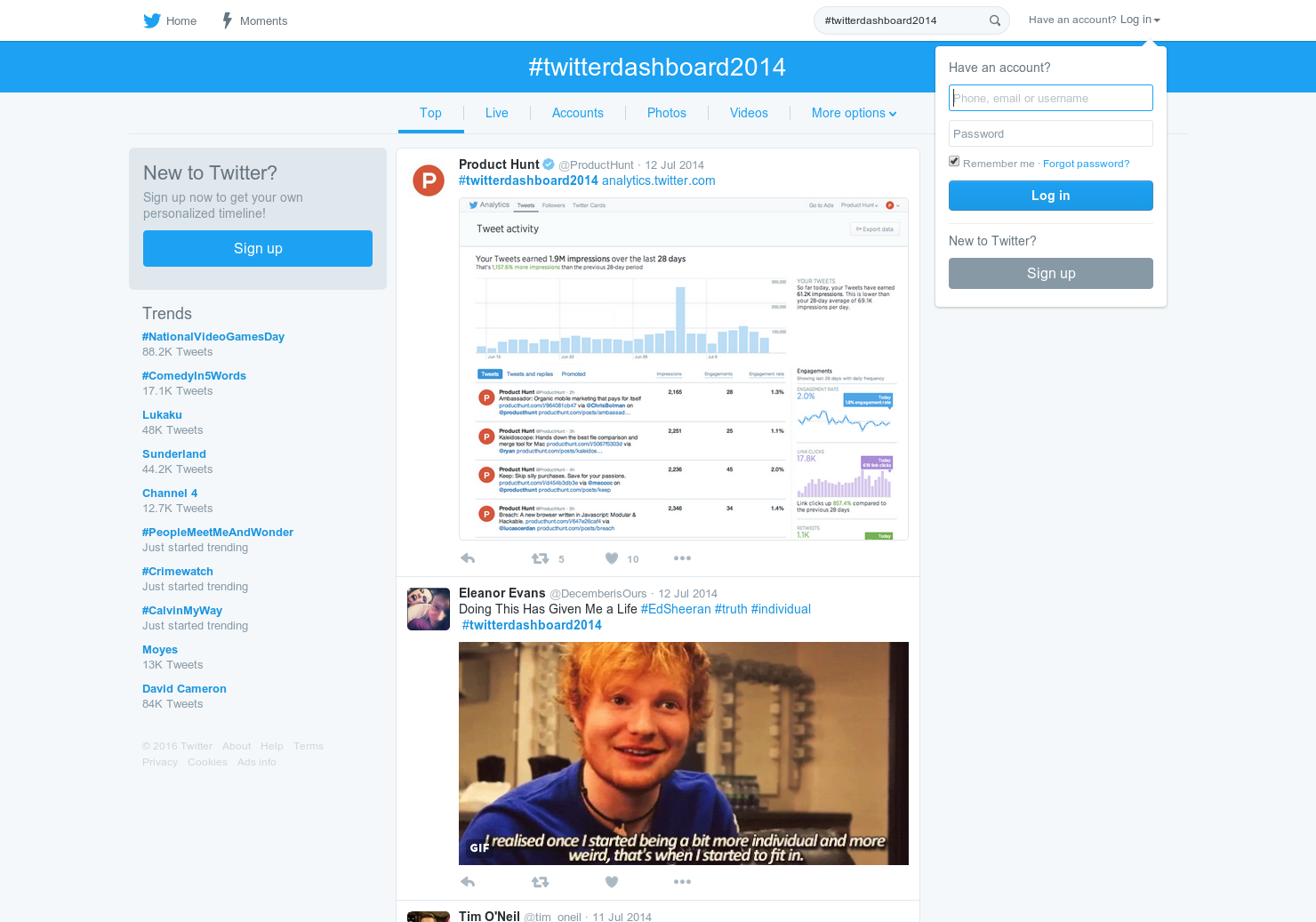
Task: Click the verified badge next to Product Hunt
Action: coord(548,164)
